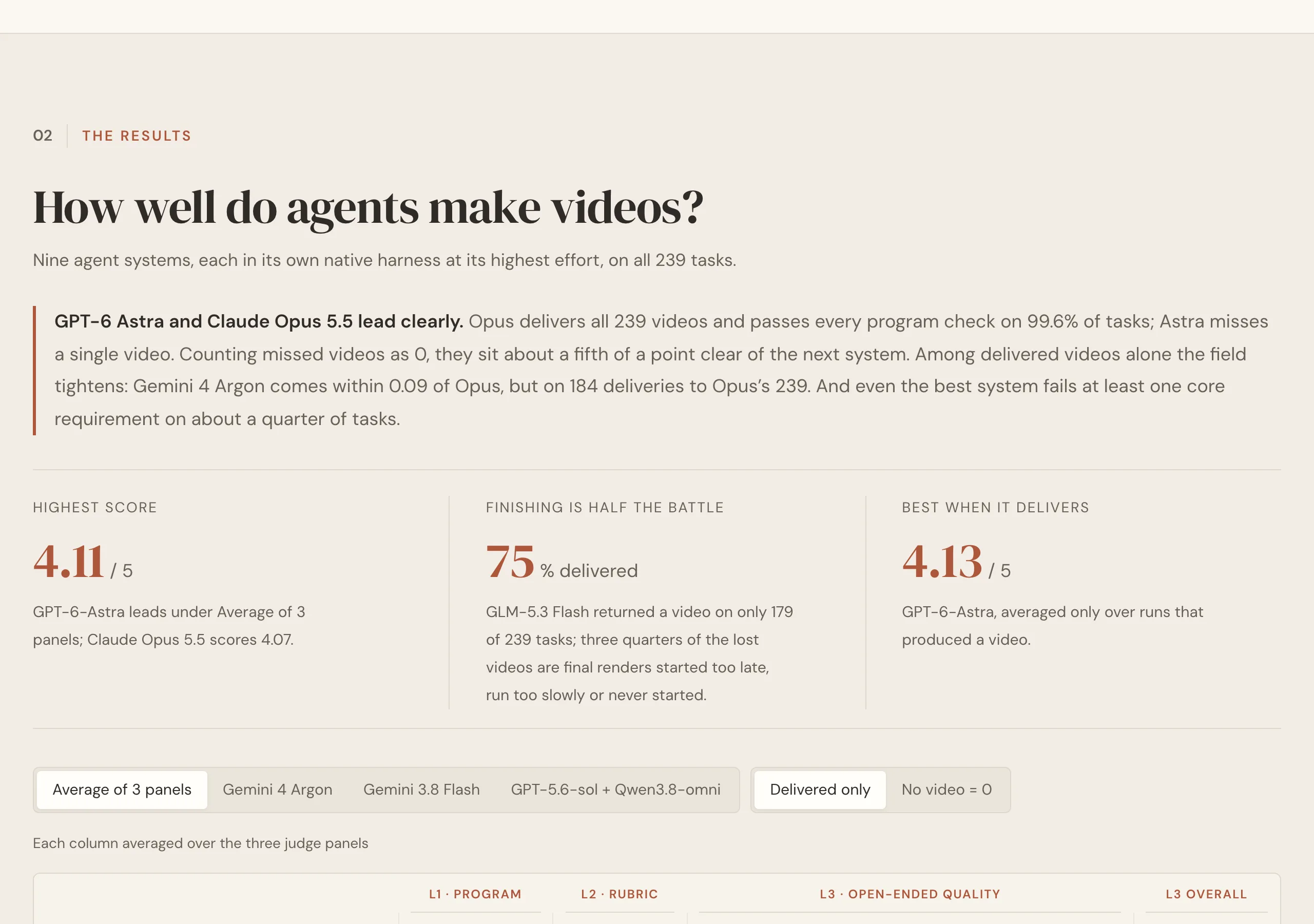Select GPT-5.6-sol + Qwen3.8-omni panel
The height and width of the screenshot is (924, 1314).
(x=615, y=790)
